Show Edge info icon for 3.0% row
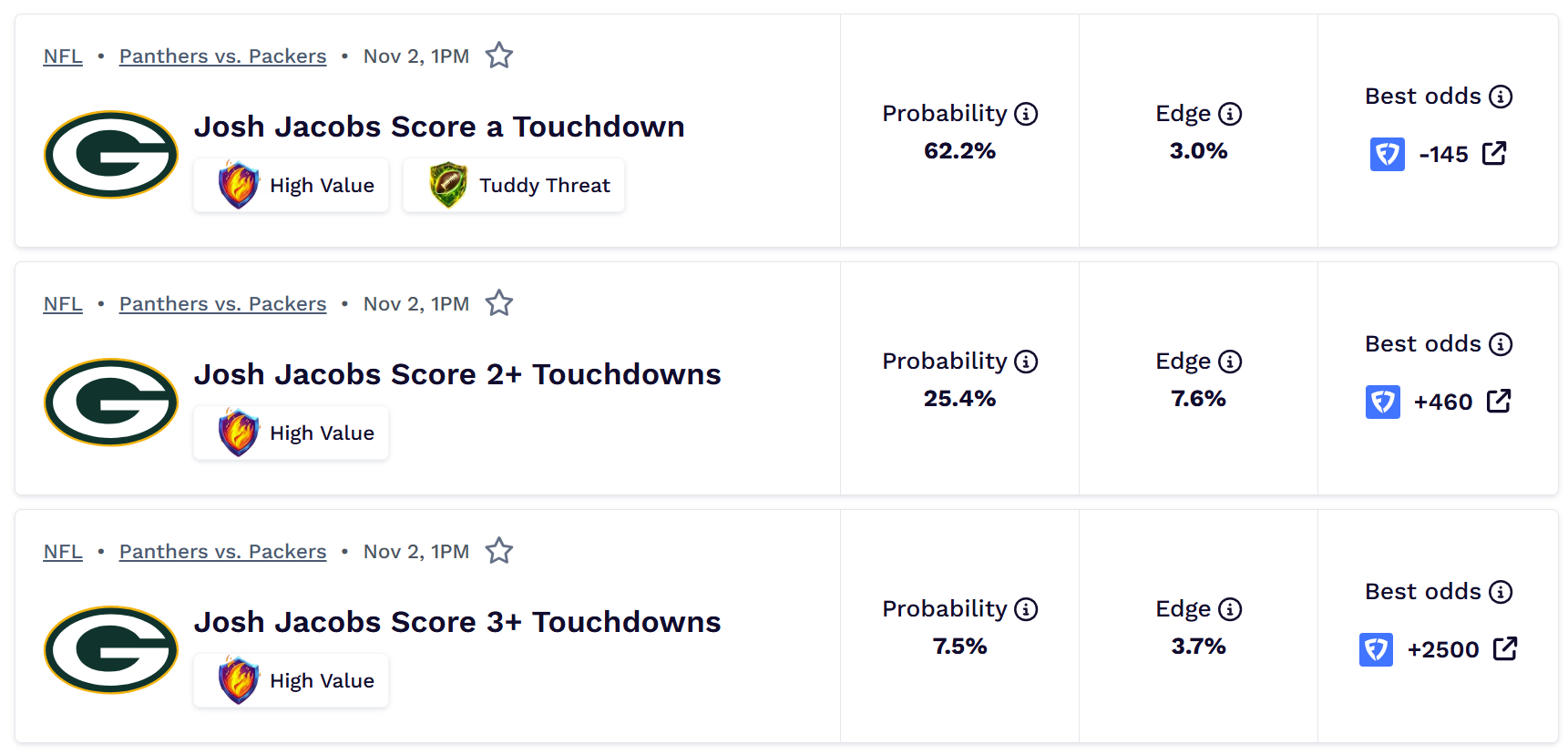1568x754 pixels. (1230, 114)
